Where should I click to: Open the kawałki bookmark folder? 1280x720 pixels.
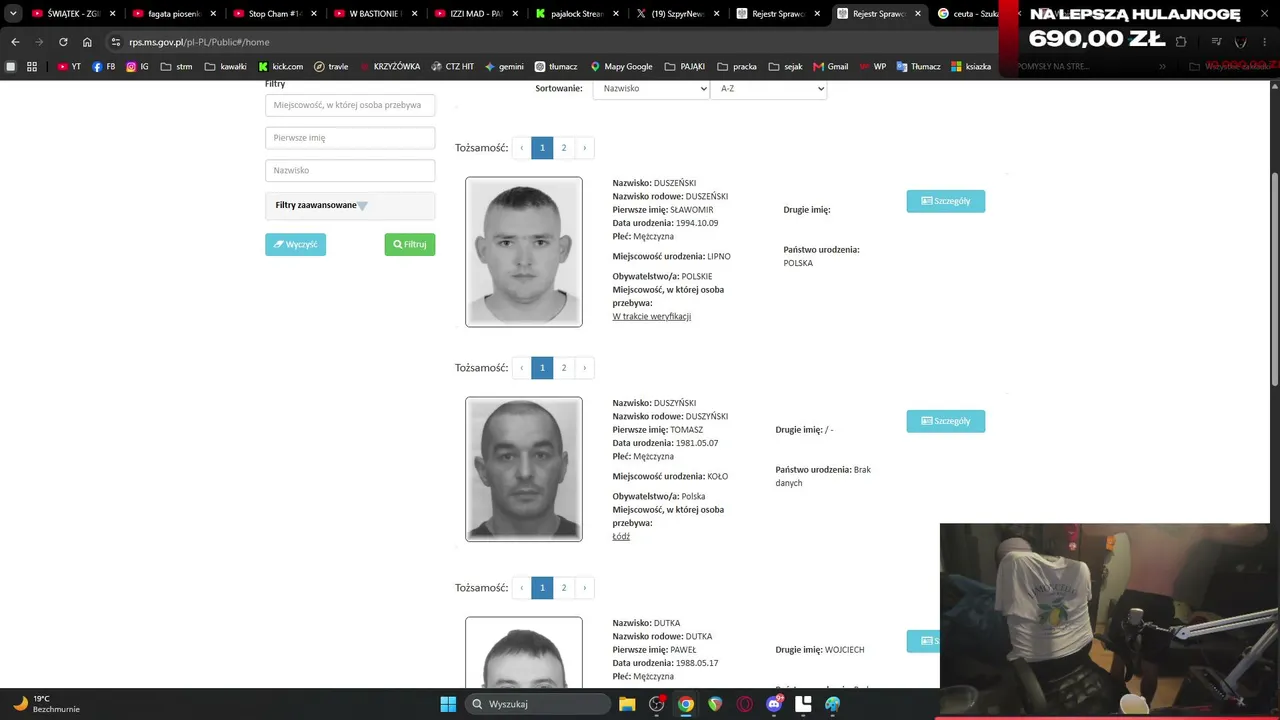point(225,66)
